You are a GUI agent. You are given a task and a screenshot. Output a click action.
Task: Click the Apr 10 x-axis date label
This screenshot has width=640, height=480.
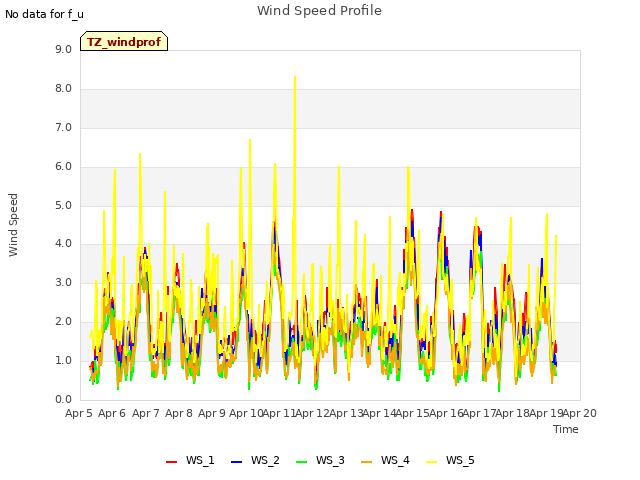[x=246, y=413]
